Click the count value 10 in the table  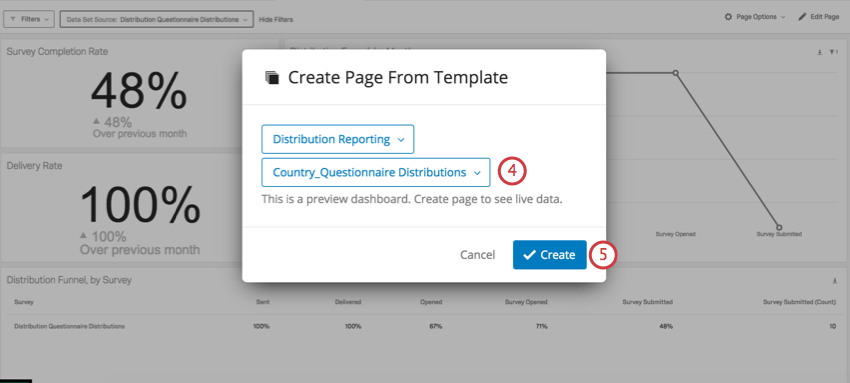833,327
